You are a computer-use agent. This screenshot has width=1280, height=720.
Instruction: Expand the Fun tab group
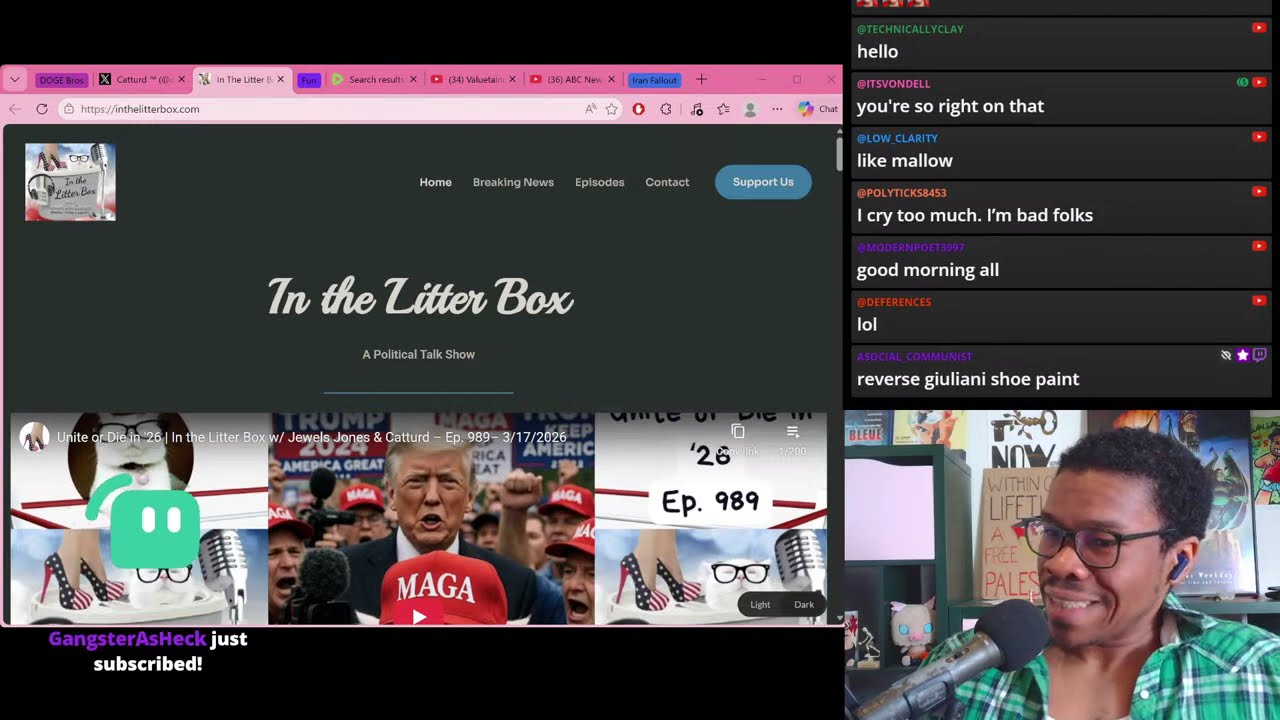308,80
